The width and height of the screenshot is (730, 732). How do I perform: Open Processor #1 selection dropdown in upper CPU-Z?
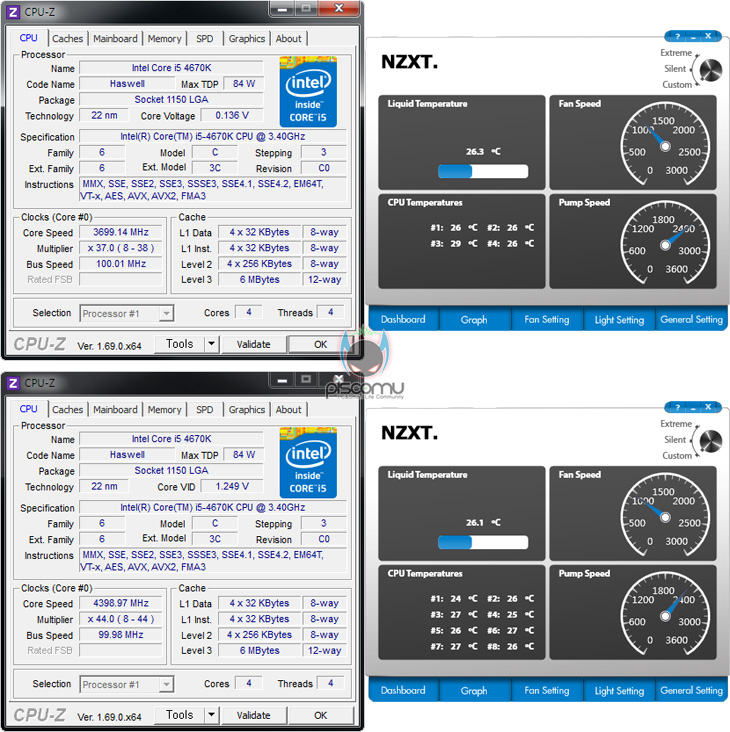pos(127,313)
